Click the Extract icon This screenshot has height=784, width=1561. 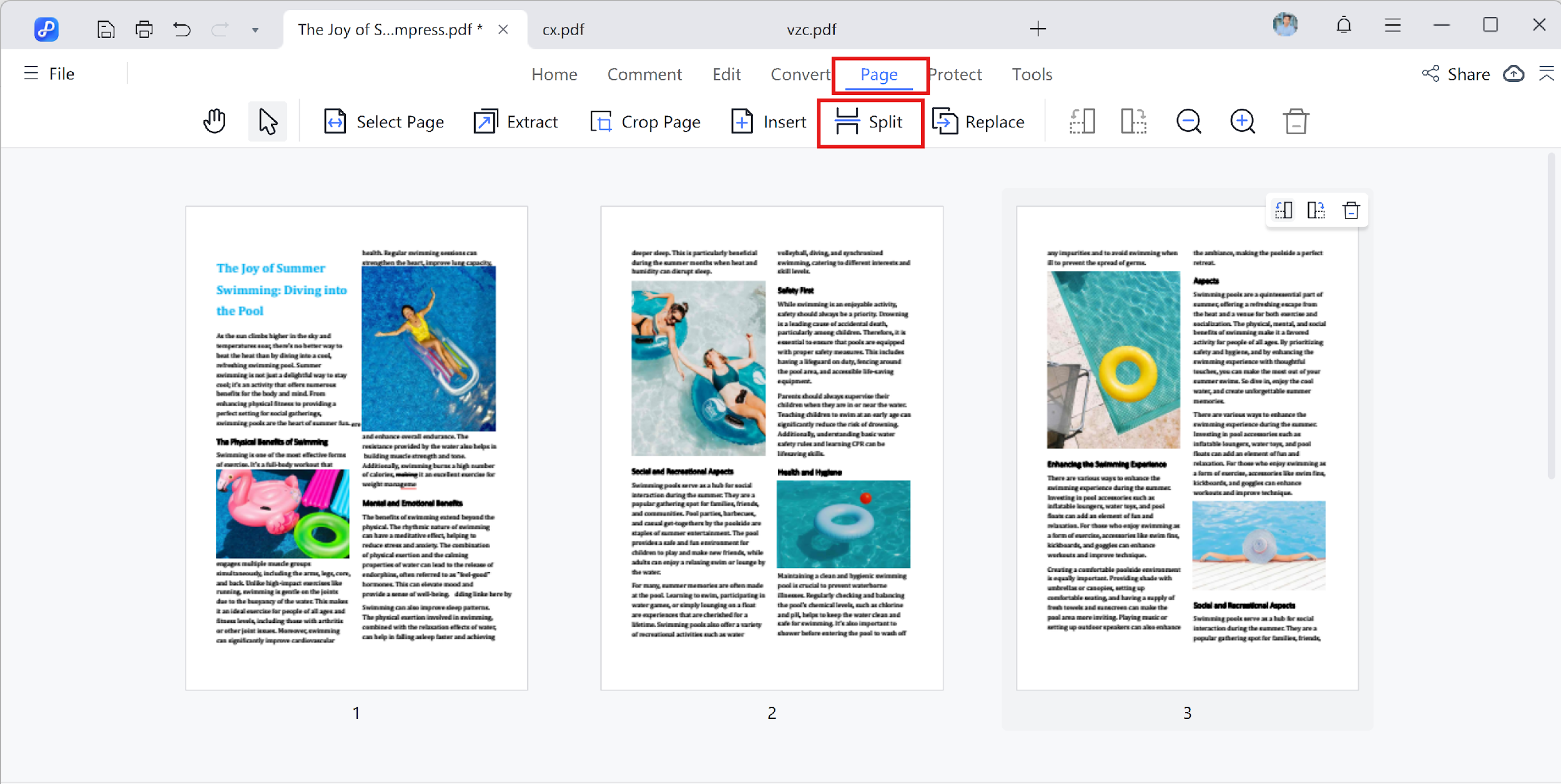tap(485, 121)
